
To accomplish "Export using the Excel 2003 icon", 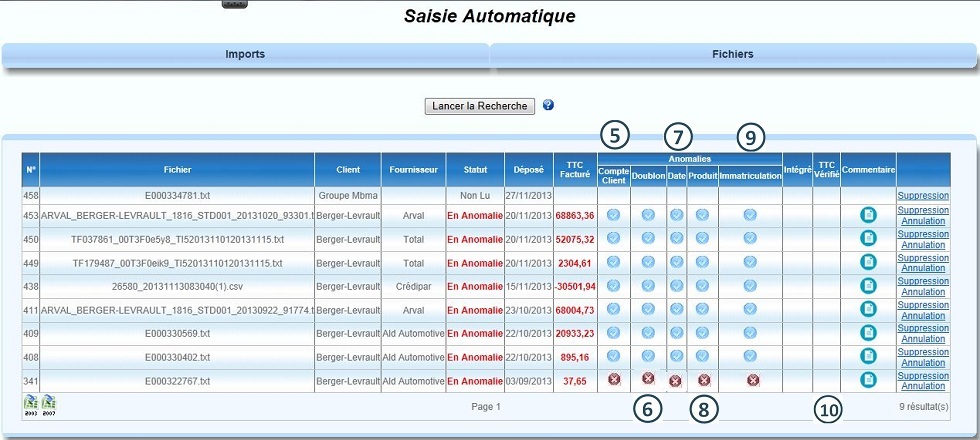I will (31, 403).
